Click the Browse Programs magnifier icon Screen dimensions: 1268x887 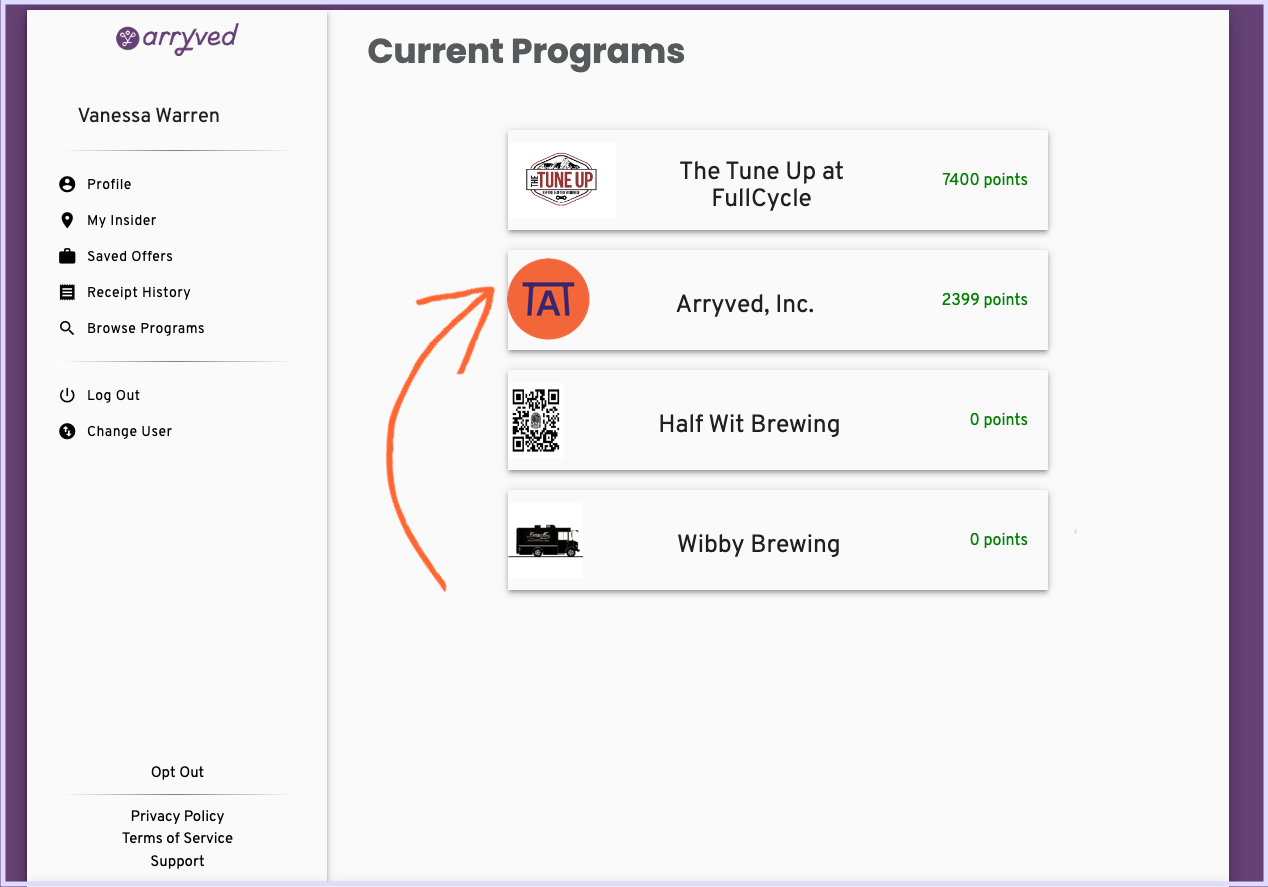click(x=67, y=328)
